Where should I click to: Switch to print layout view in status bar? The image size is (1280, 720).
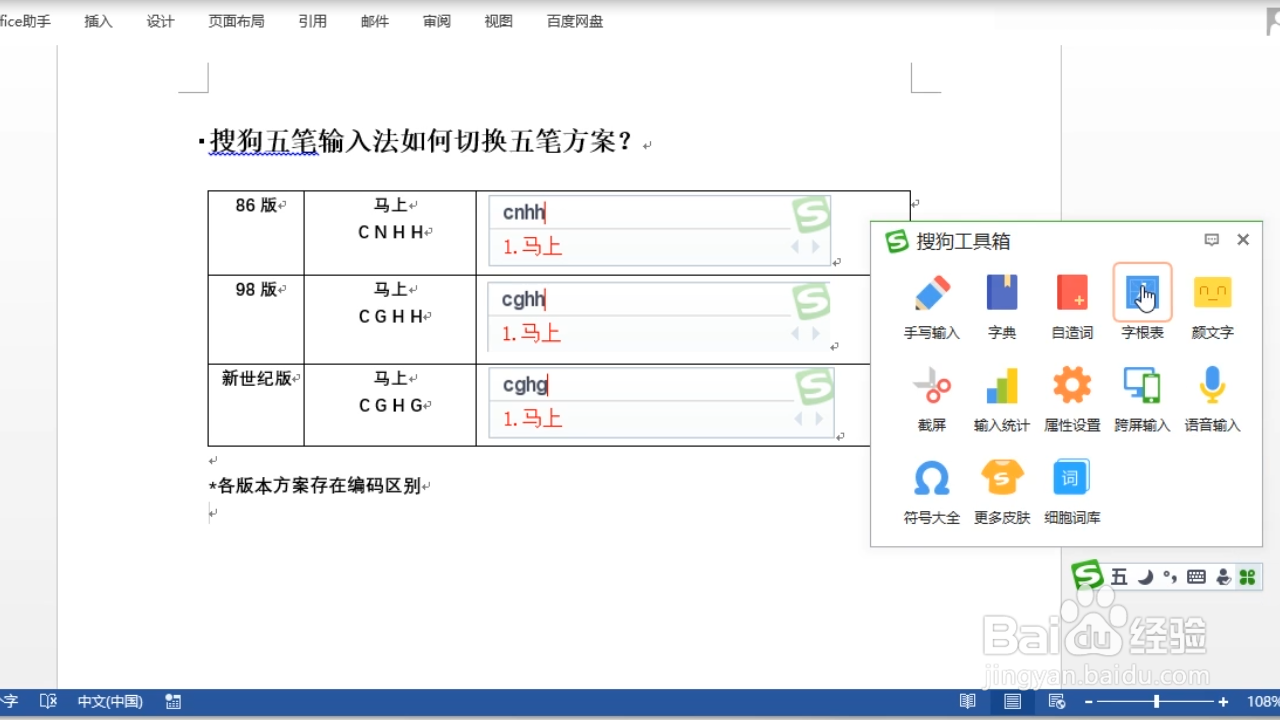point(1012,702)
